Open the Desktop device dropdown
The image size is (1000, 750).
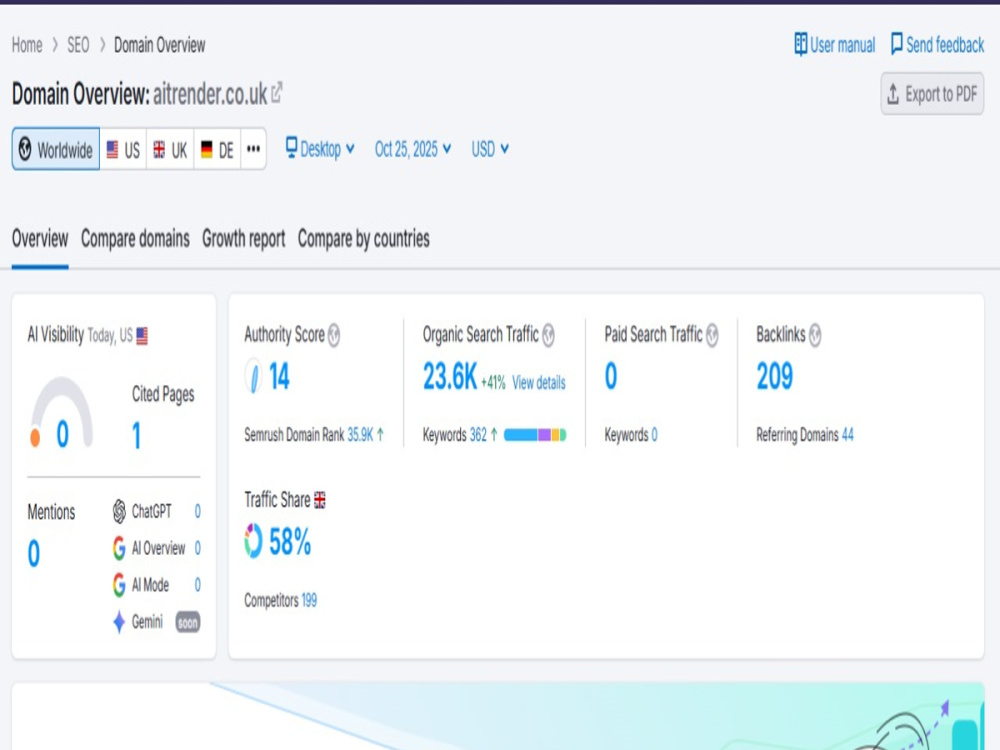click(320, 149)
